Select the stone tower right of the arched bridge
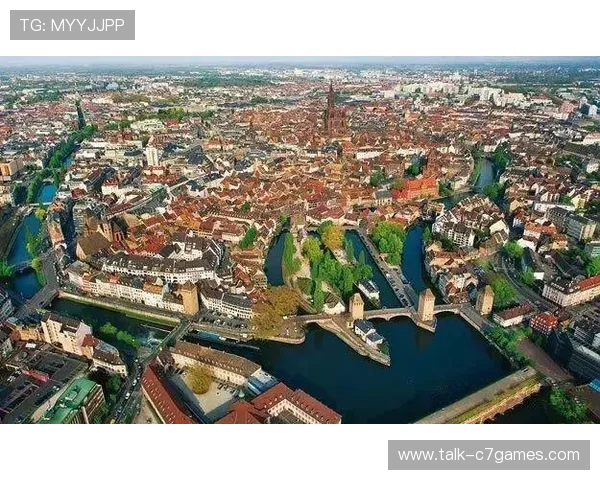 click(x=426, y=304)
